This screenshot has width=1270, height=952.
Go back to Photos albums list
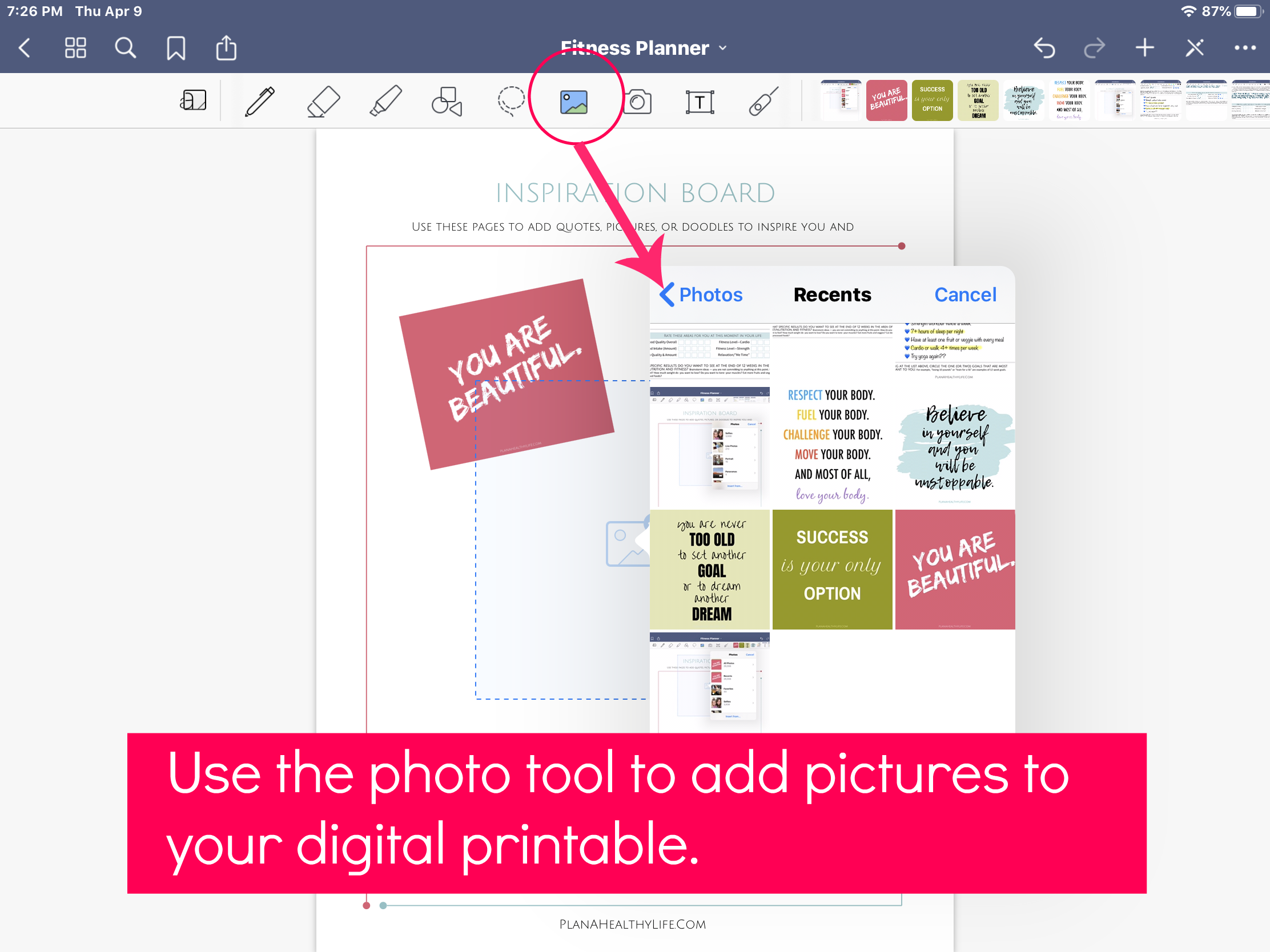[701, 295]
